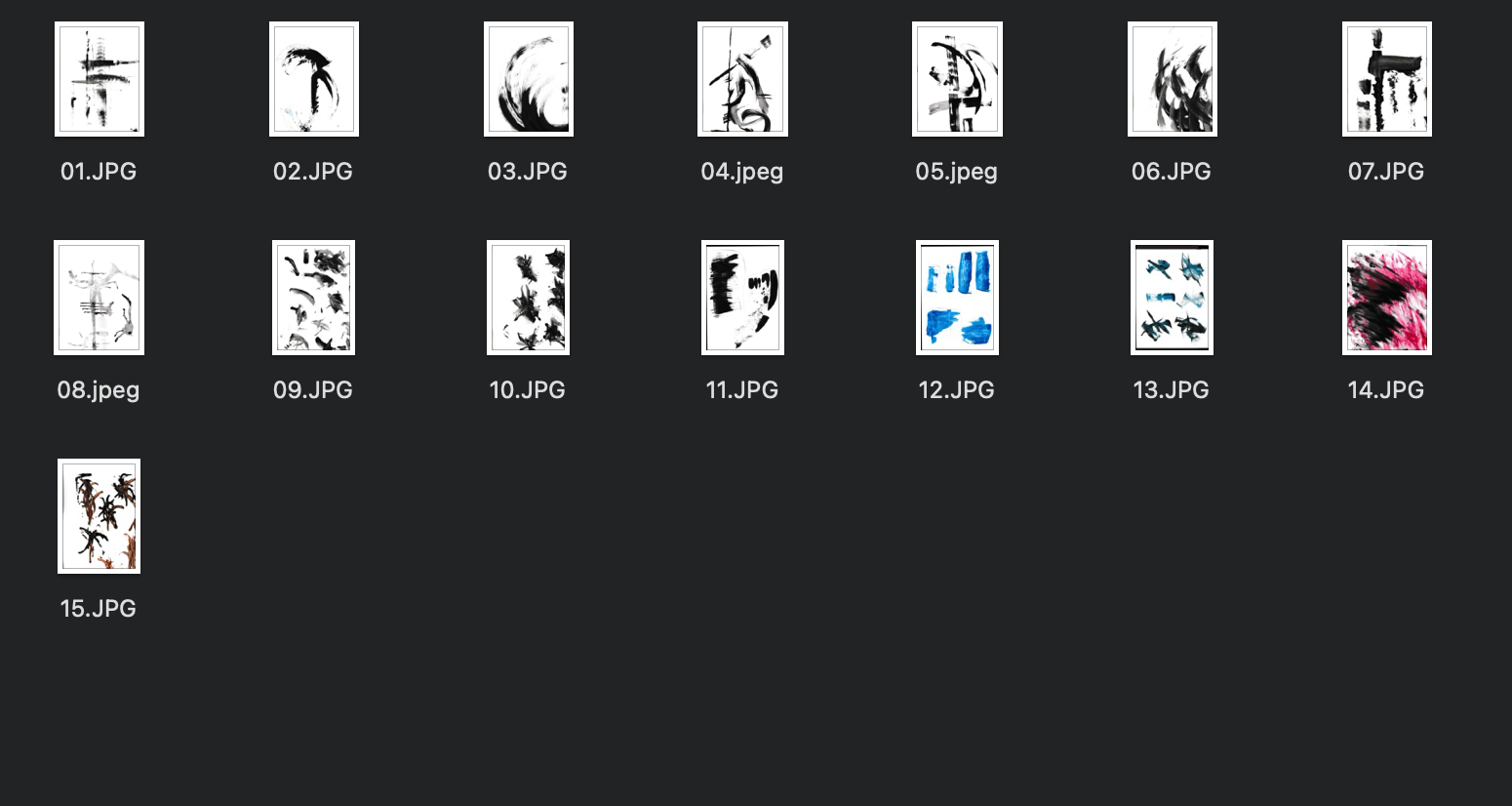The height and width of the screenshot is (806, 1512).
Task: Select the pink and black 14.JPG thumbnail
Action: coord(1386,298)
